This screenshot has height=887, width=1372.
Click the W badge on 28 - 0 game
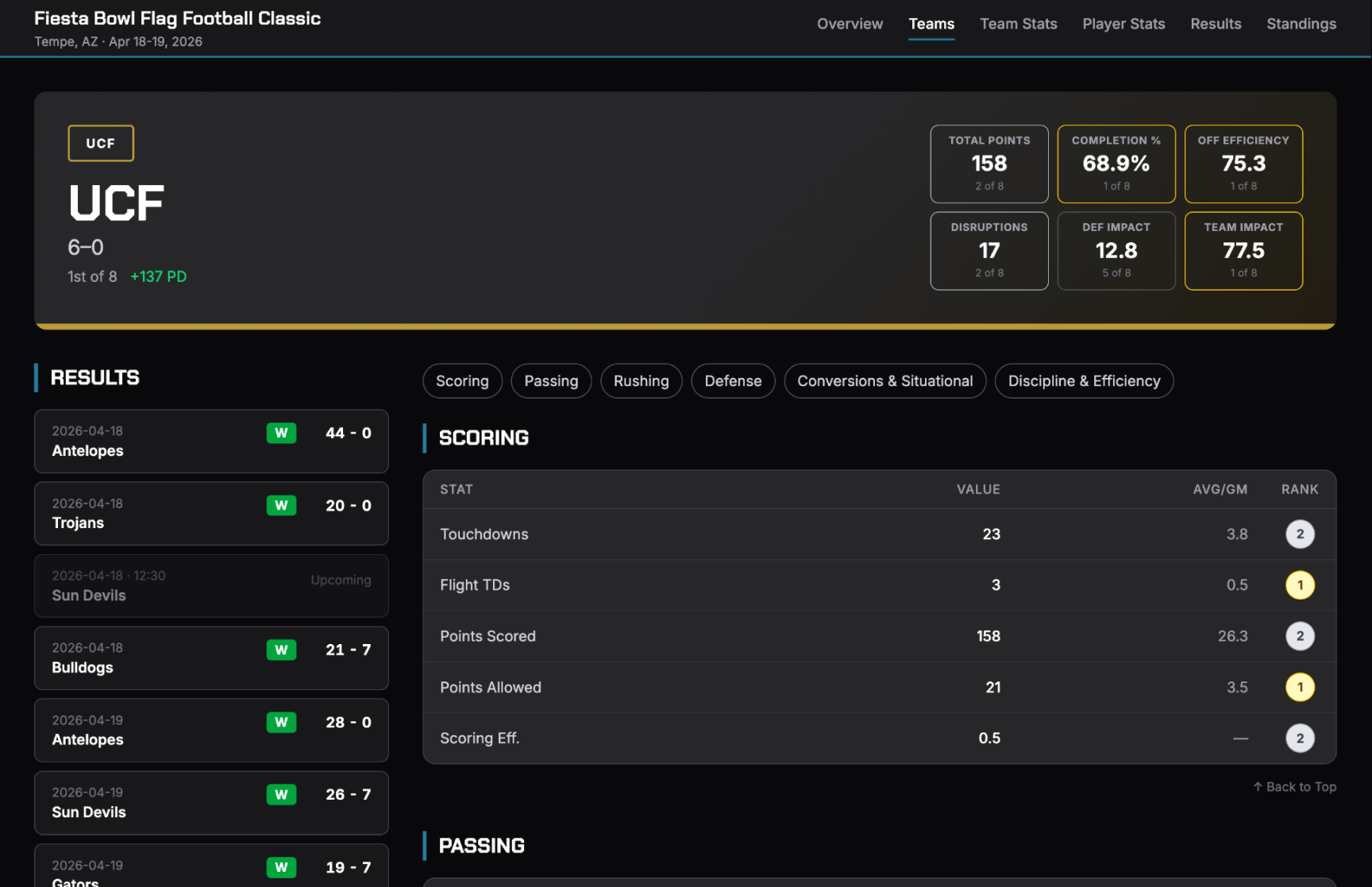pos(281,723)
